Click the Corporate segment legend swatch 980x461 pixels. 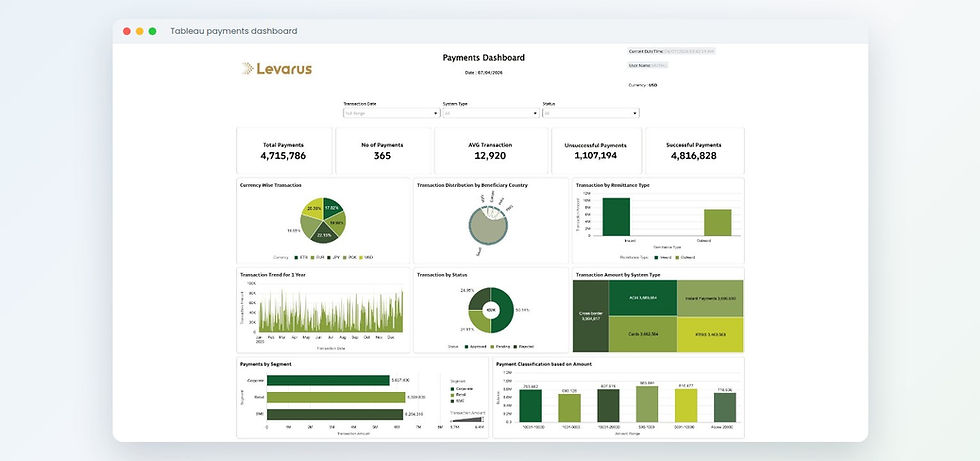coord(452,389)
